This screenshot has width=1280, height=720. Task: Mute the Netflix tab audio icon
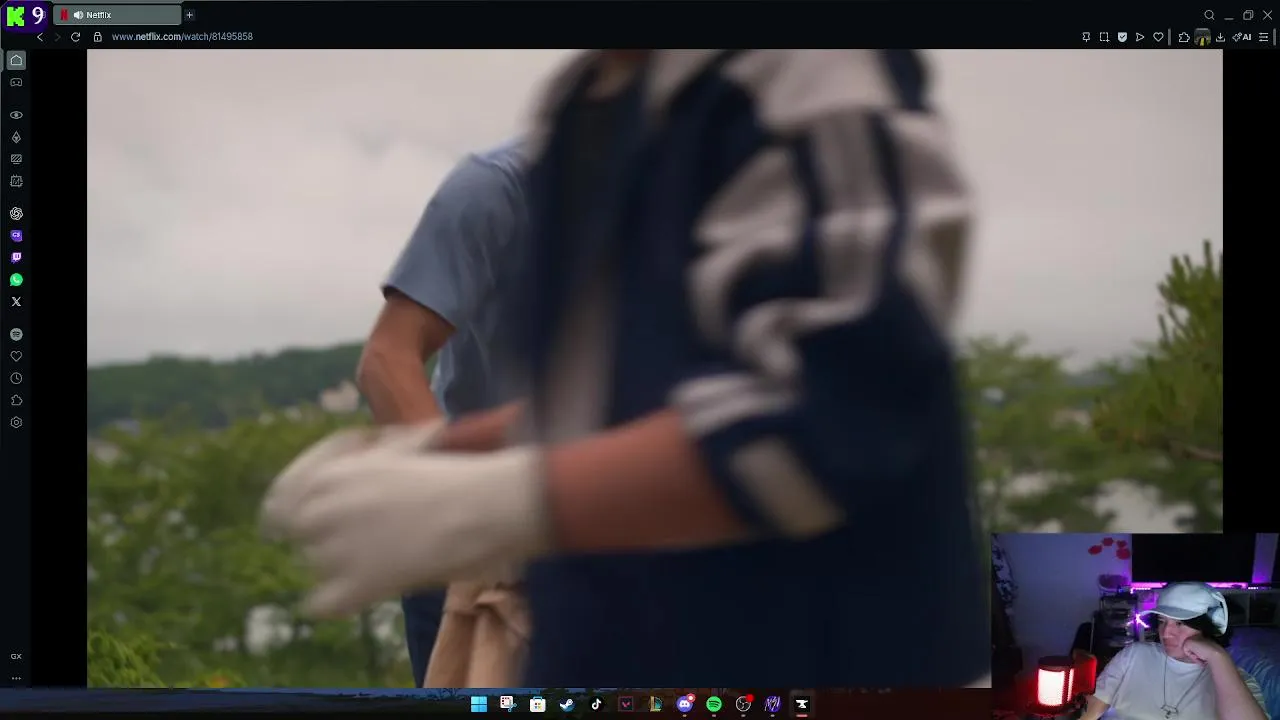click(x=78, y=15)
